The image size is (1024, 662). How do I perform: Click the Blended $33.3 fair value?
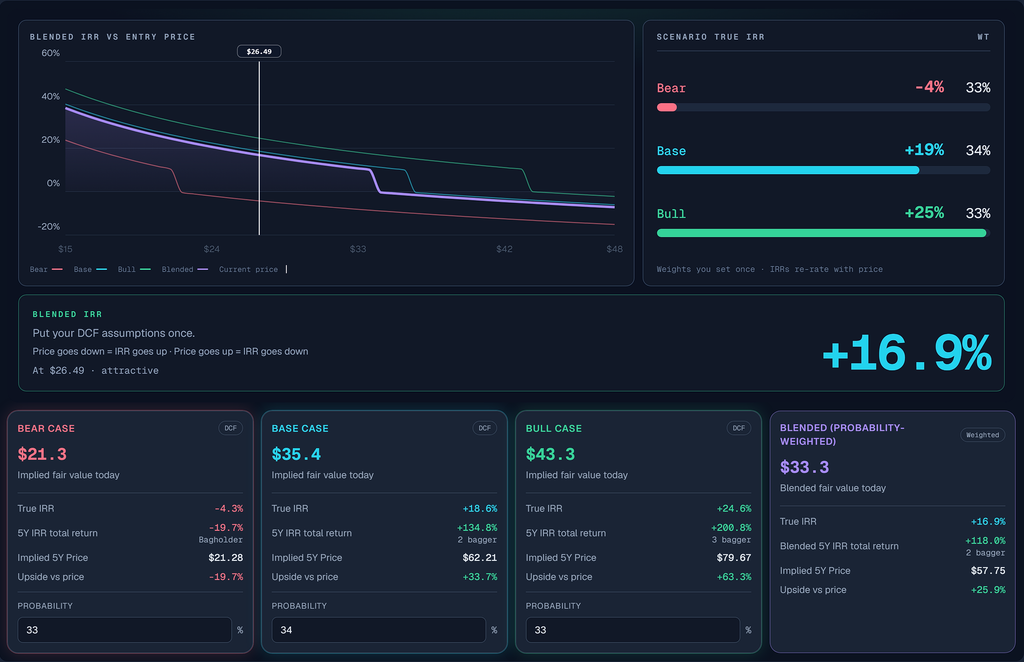804,467
